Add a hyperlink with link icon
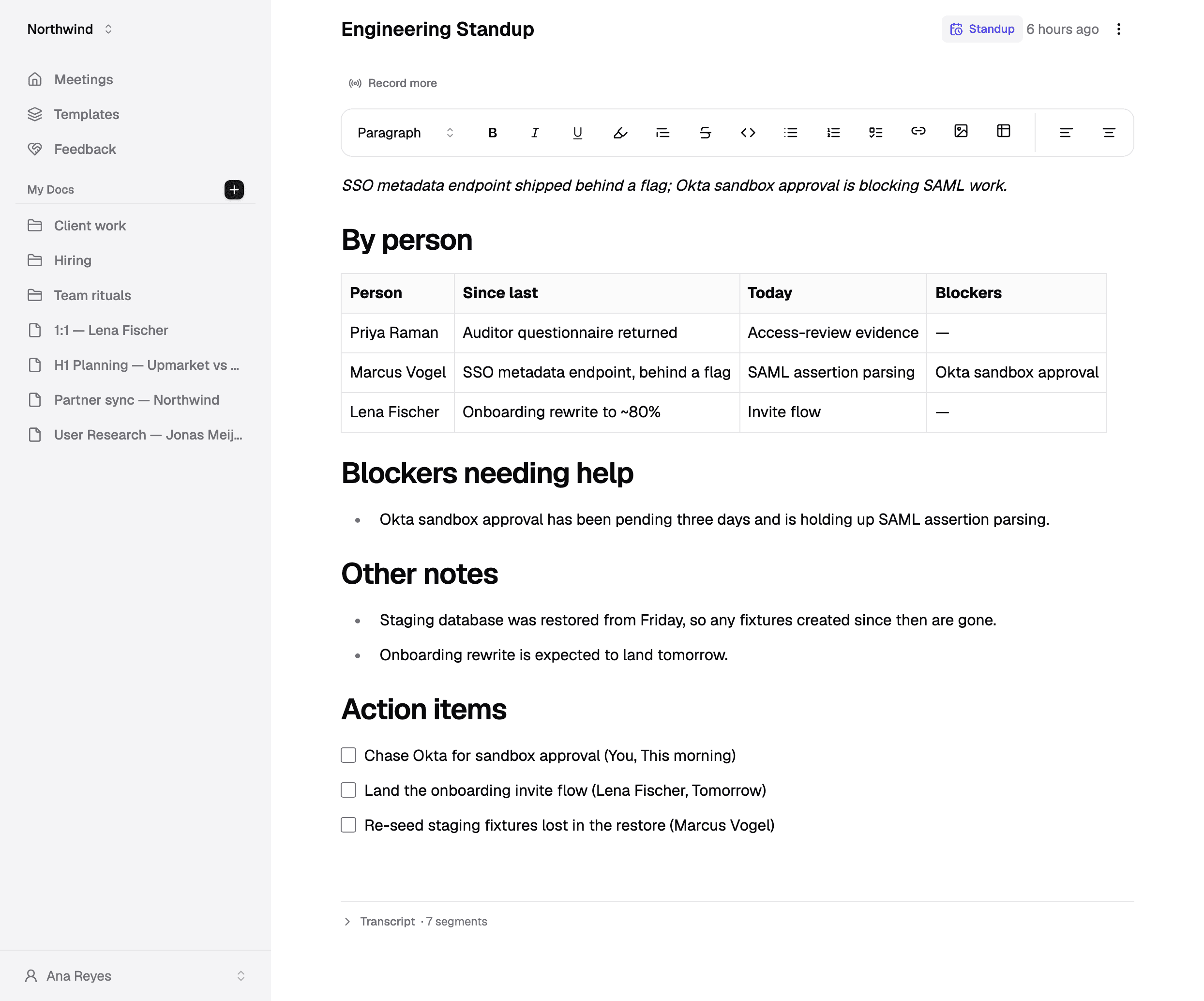 point(918,131)
